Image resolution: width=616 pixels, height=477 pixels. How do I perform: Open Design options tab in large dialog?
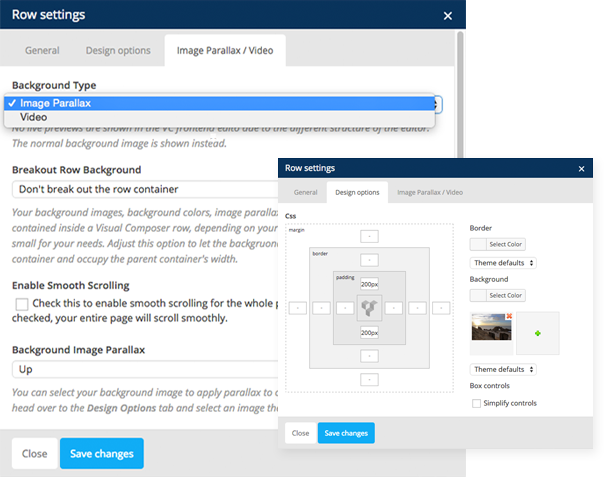(118, 50)
